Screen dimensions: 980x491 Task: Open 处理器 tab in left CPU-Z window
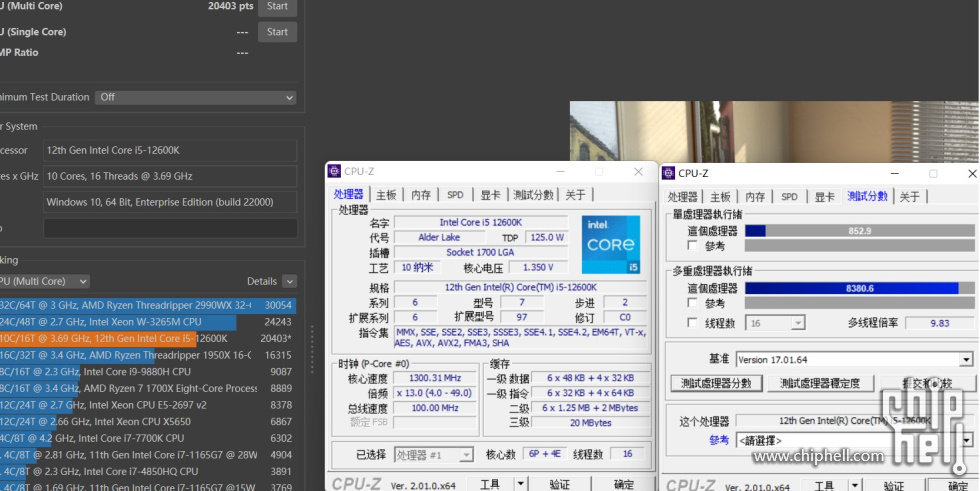point(348,194)
